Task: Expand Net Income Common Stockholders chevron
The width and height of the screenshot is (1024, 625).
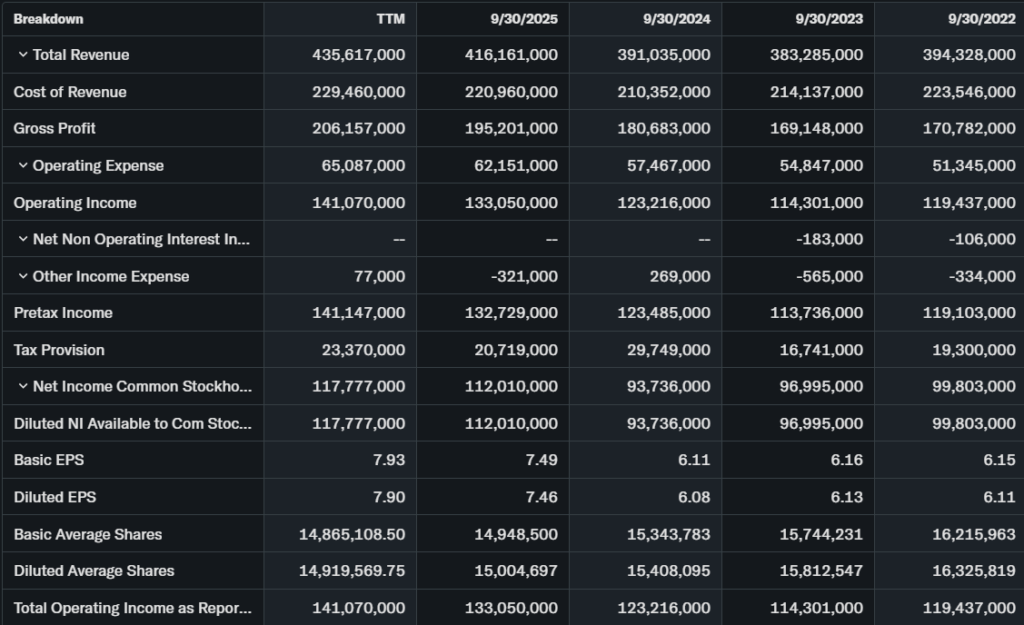Action: pos(22,387)
